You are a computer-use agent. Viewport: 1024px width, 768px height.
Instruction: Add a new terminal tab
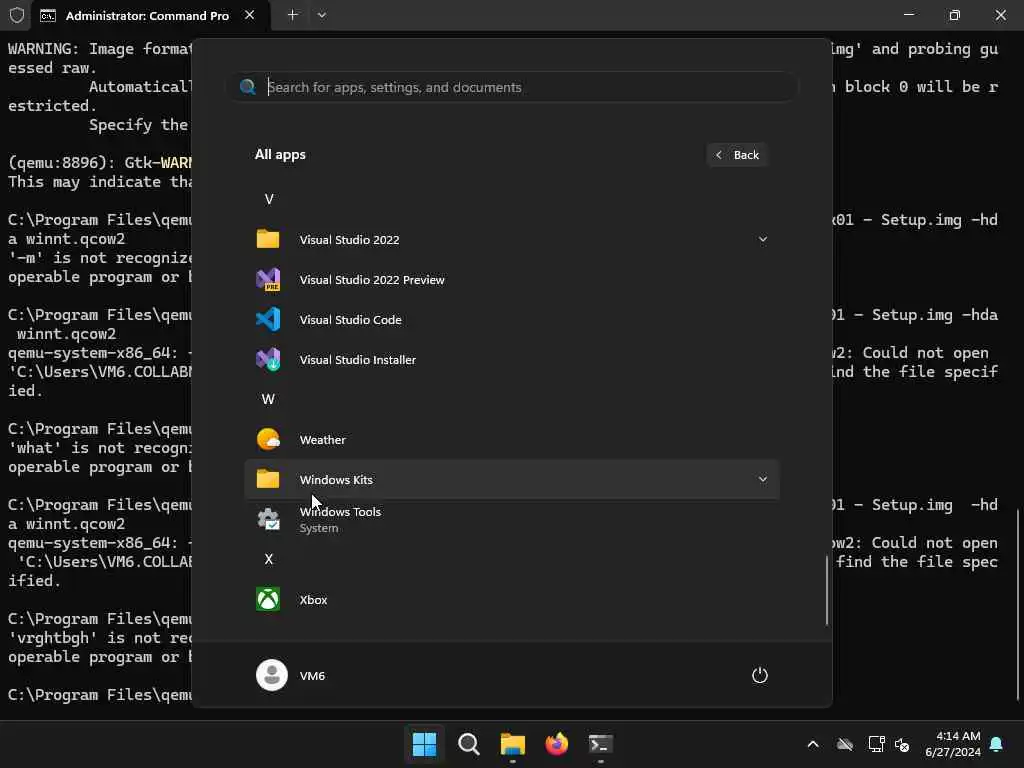293,15
